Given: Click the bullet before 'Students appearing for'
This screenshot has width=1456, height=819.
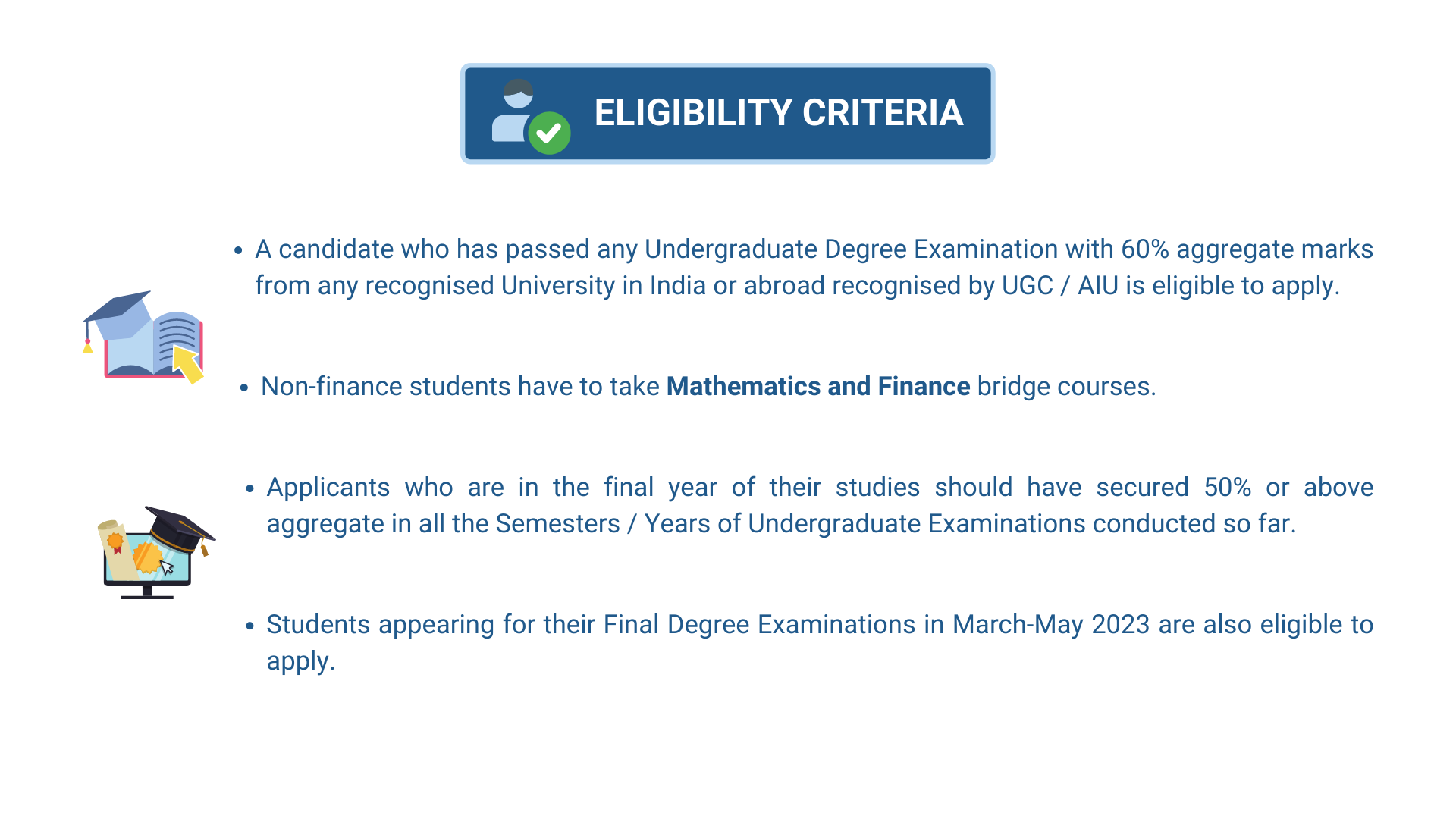Looking at the screenshot, I should click(250, 626).
